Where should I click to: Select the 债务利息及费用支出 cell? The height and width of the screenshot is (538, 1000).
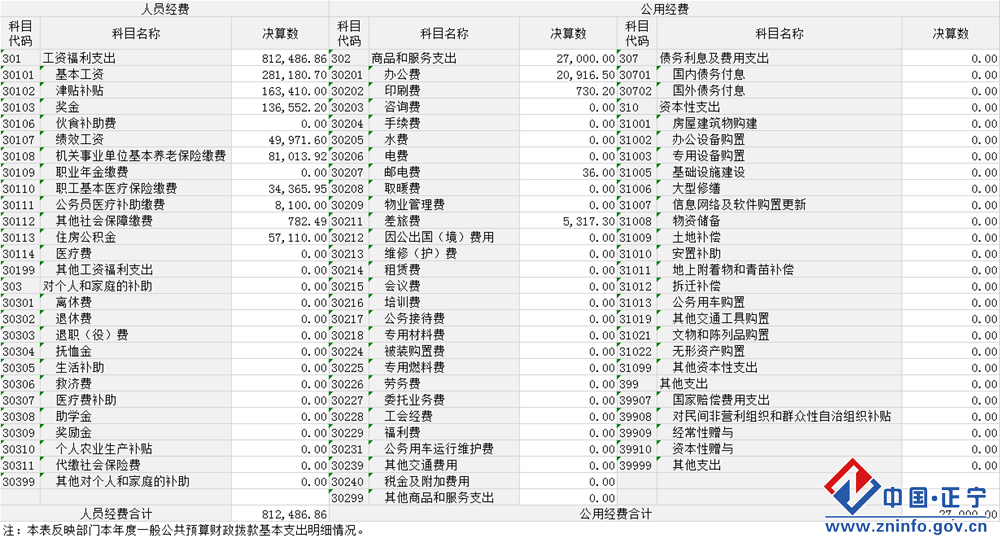coord(713,58)
